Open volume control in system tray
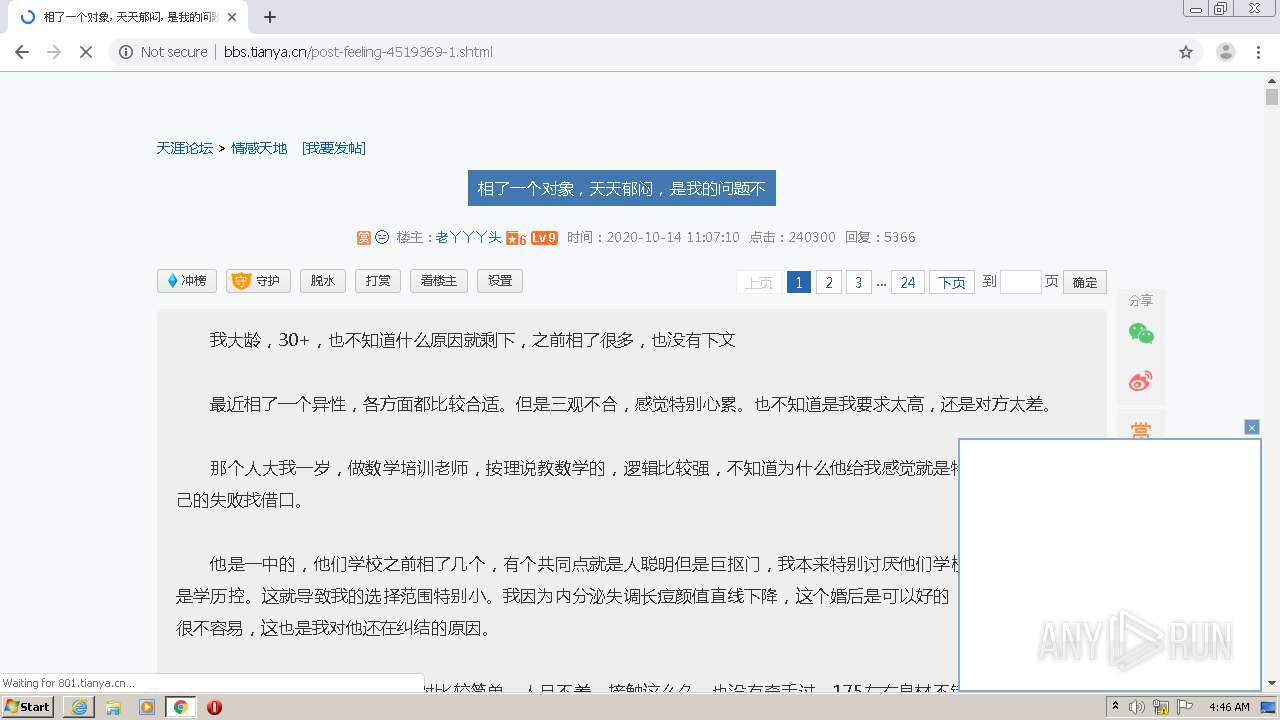Screen dimensions: 1280x720 point(1138,707)
